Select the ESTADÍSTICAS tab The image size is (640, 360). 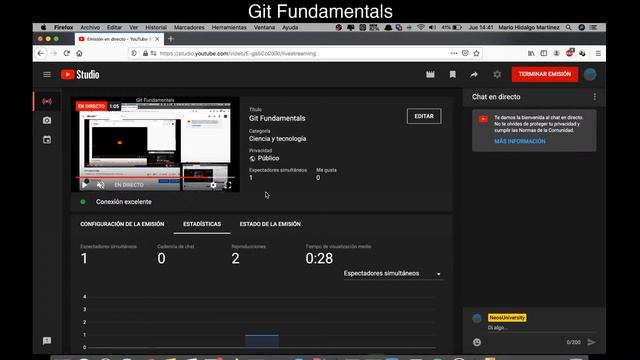[x=202, y=224]
